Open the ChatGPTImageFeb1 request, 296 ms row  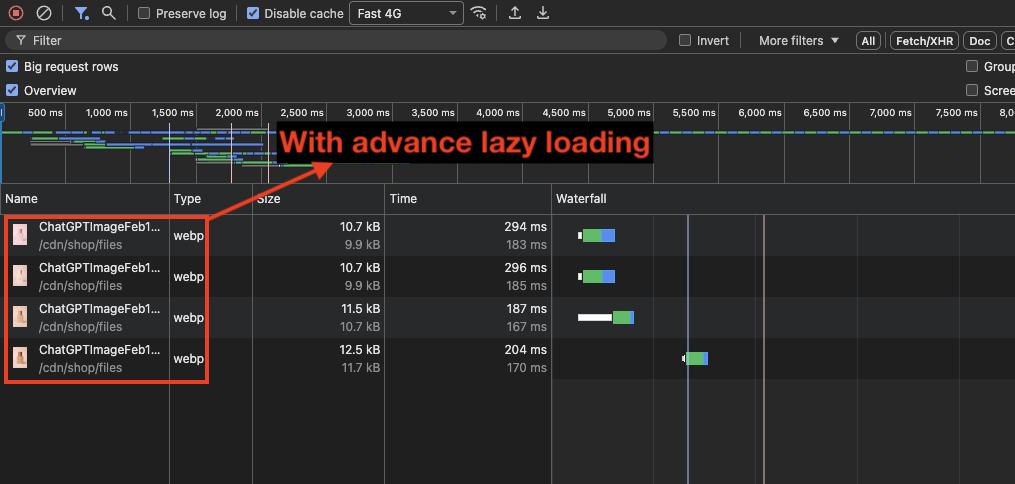(x=99, y=268)
